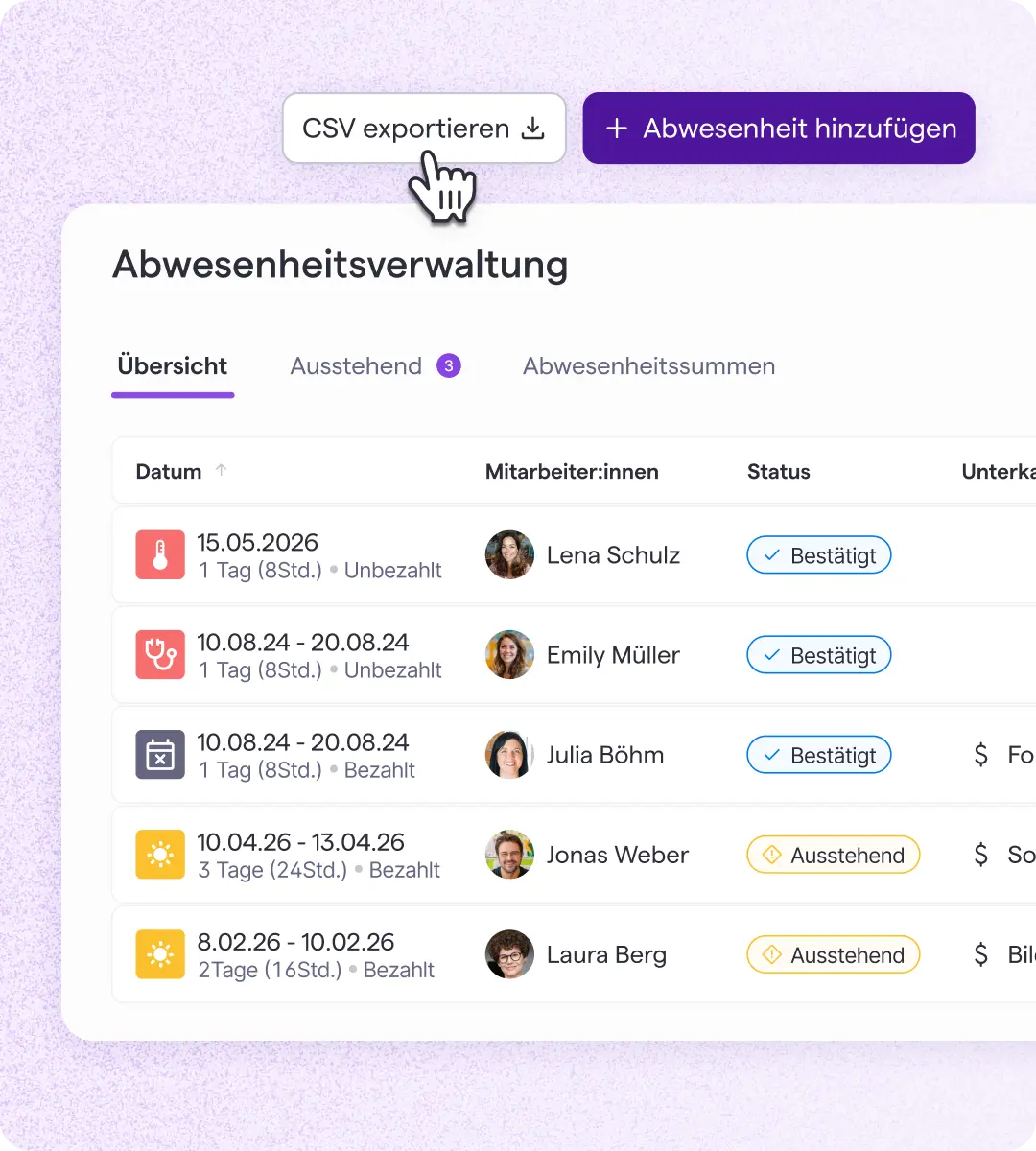The image size is (1036, 1151).
Task: Click the name Lena Schulz
Action: [613, 555]
